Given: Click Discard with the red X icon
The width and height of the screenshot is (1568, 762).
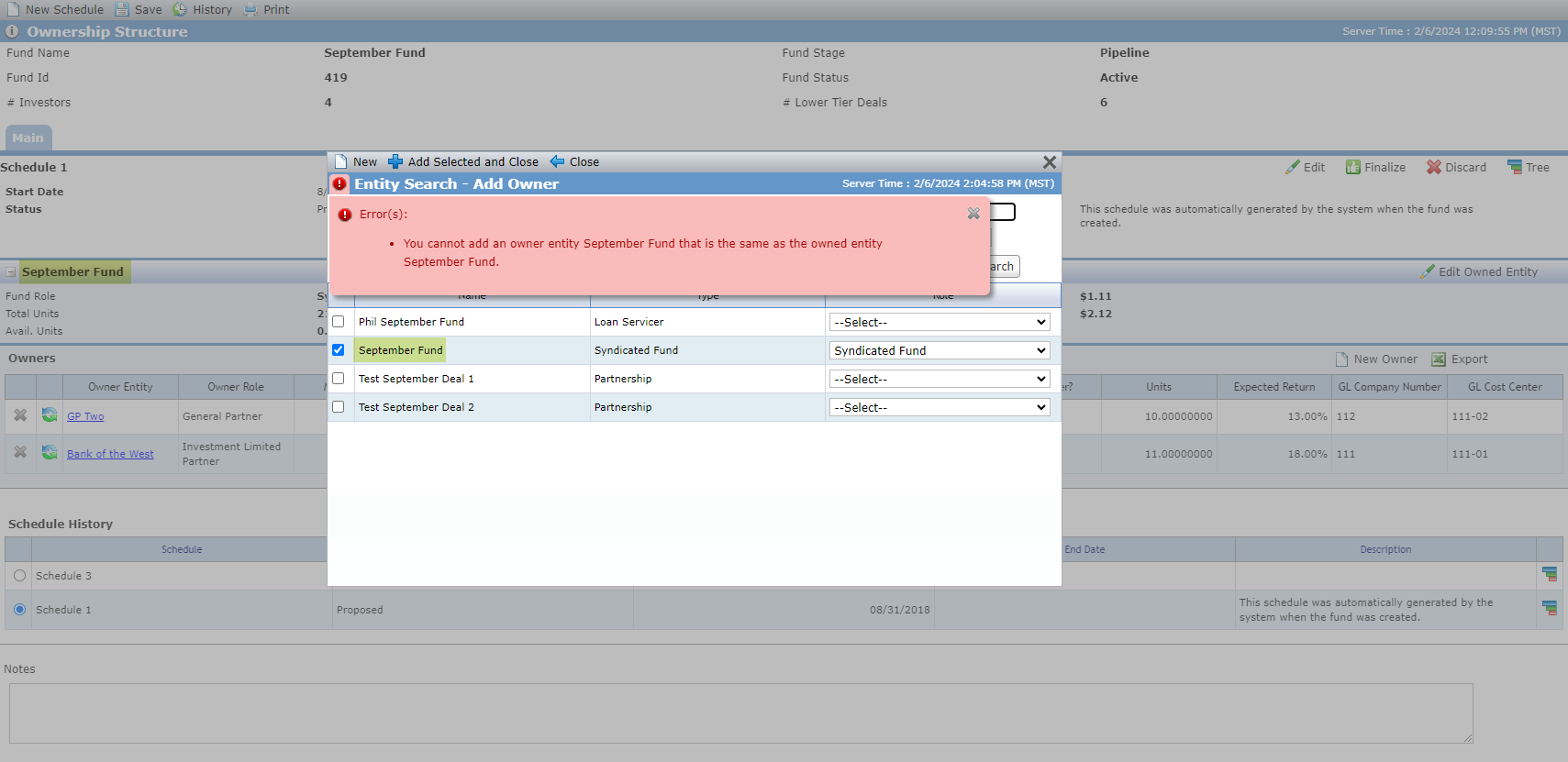Looking at the screenshot, I should (1456, 167).
